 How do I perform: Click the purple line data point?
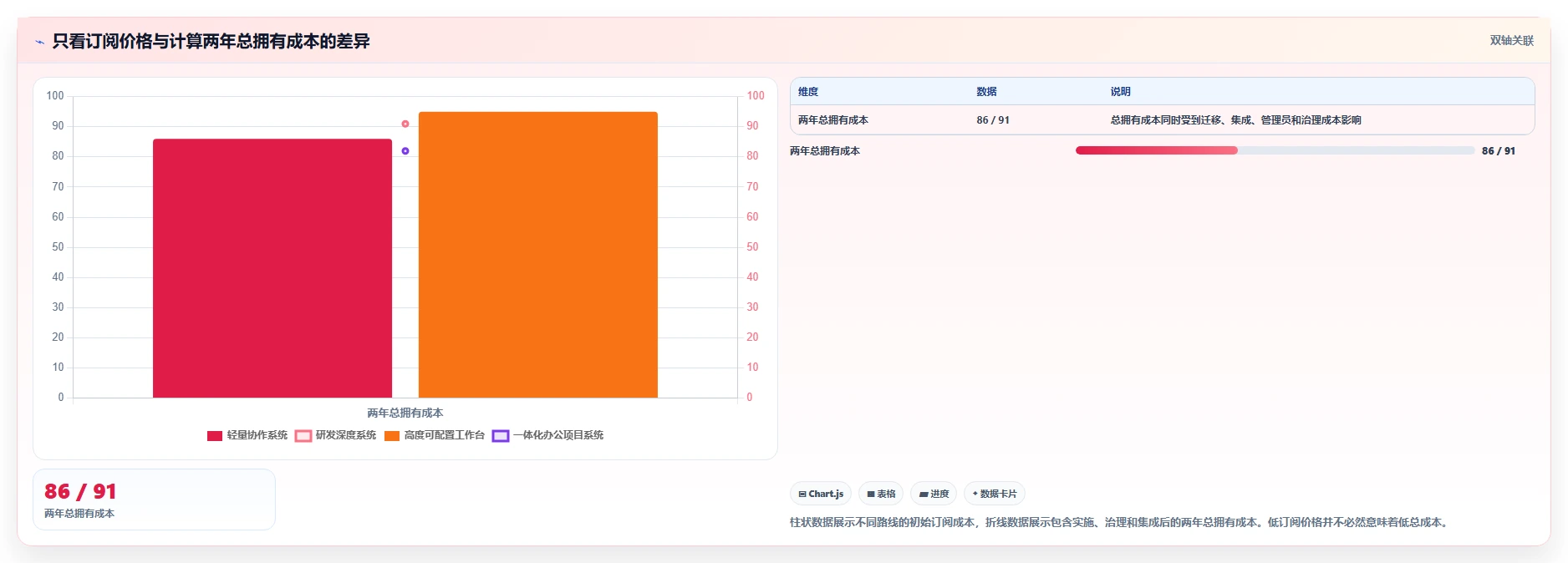click(x=405, y=151)
